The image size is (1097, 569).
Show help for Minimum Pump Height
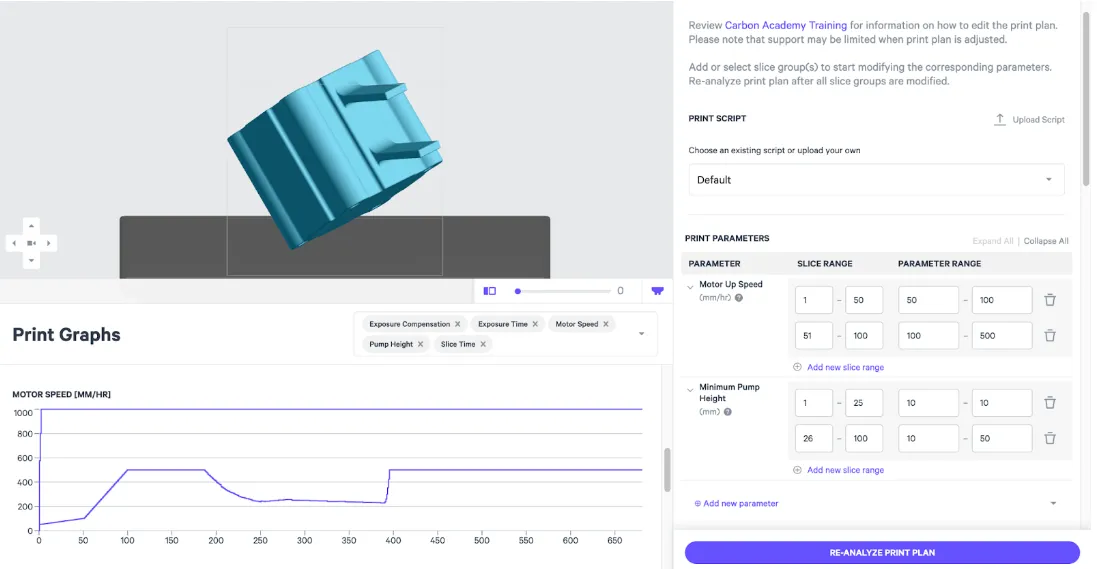click(728, 412)
